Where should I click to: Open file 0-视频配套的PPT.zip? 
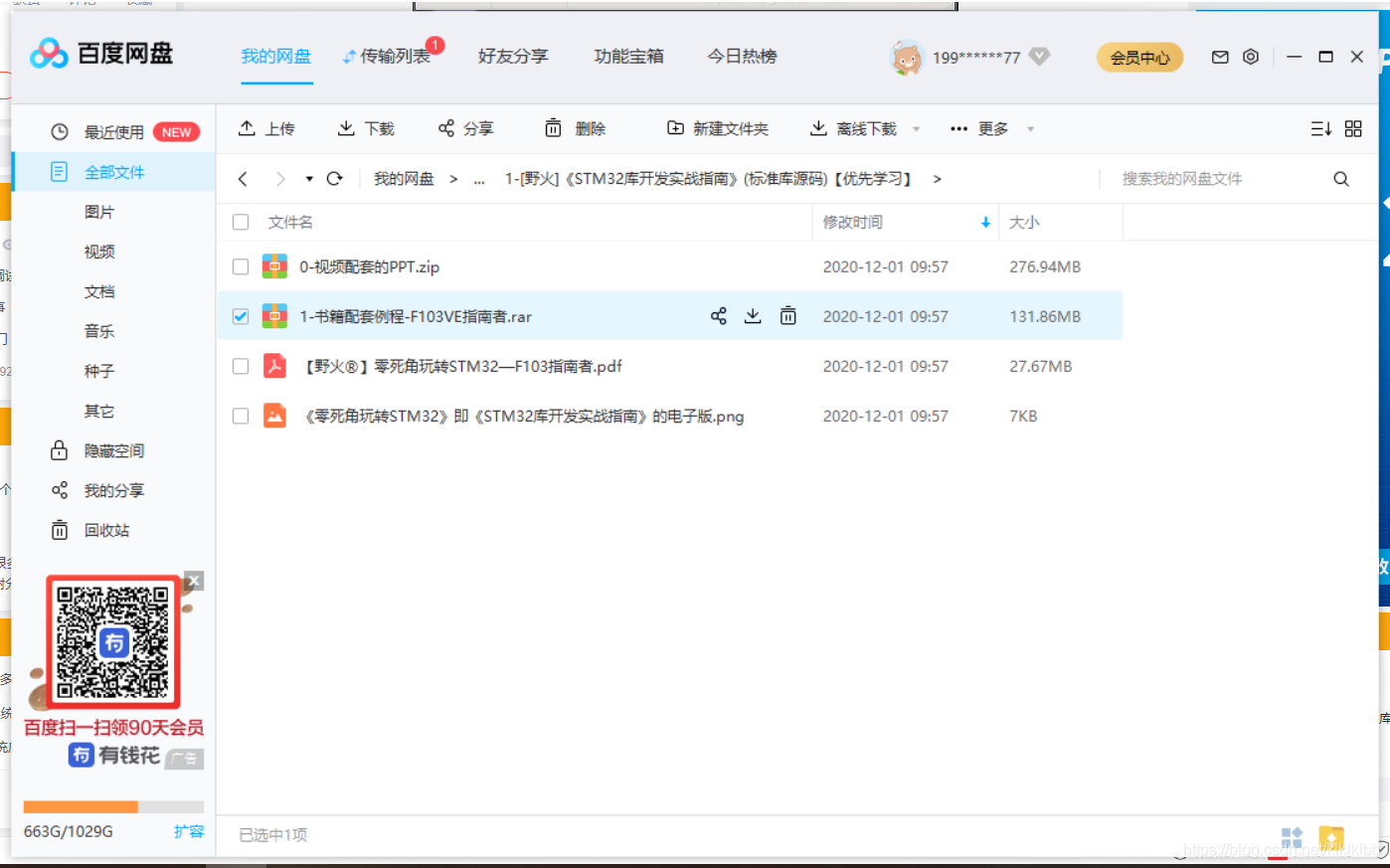point(369,266)
